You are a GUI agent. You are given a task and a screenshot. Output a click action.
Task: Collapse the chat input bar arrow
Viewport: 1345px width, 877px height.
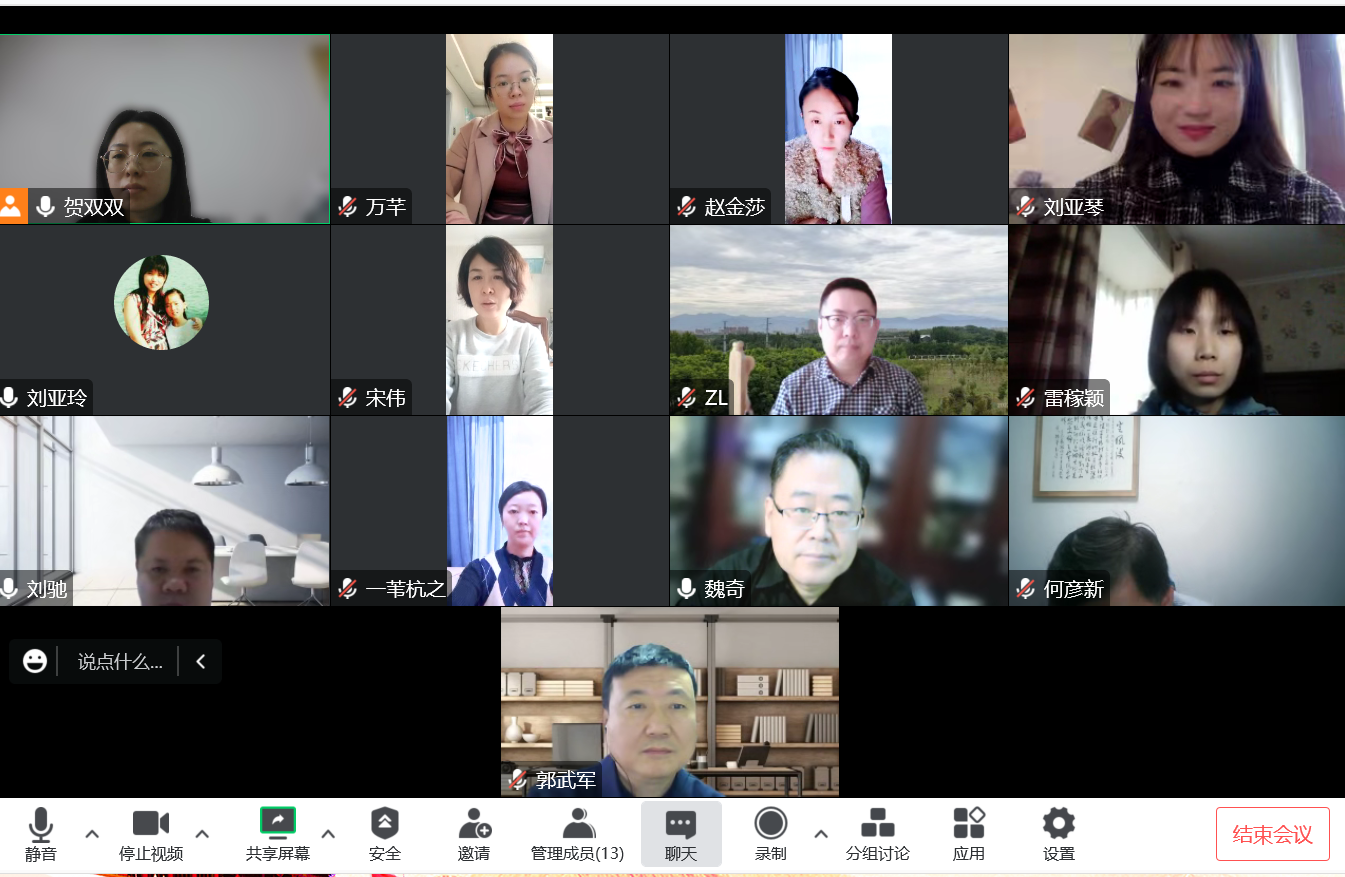click(x=201, y=661)
